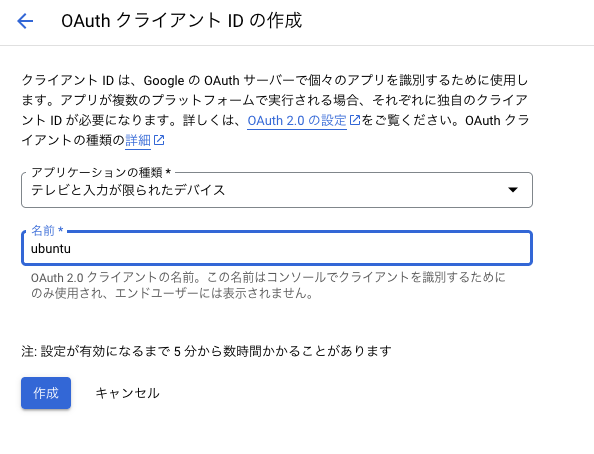This screenshot has width=594, height=454.
Task: Open the OAuth 2.0 の設定 link
Action: pyautogui.click(x=297, y=121)
